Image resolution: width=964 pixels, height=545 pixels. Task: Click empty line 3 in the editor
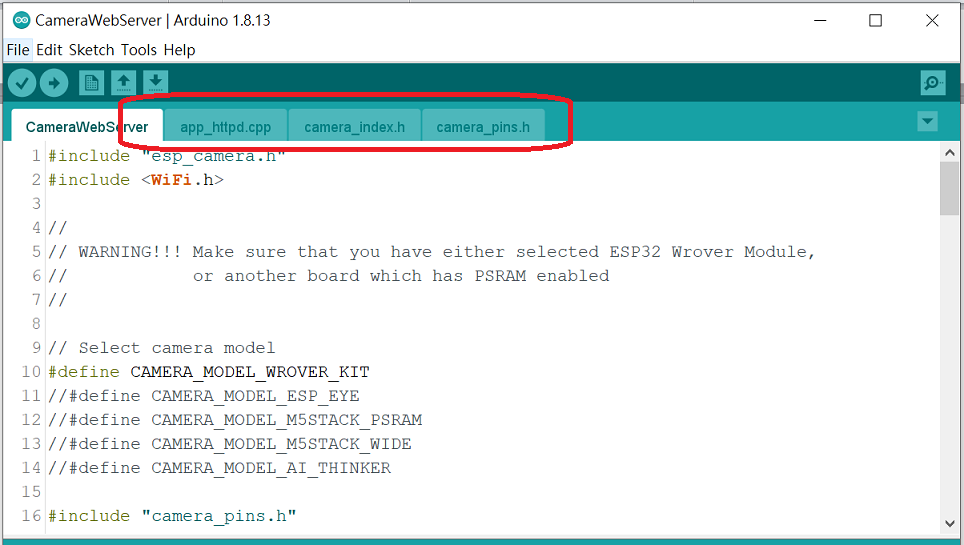[x=492, y=204]
